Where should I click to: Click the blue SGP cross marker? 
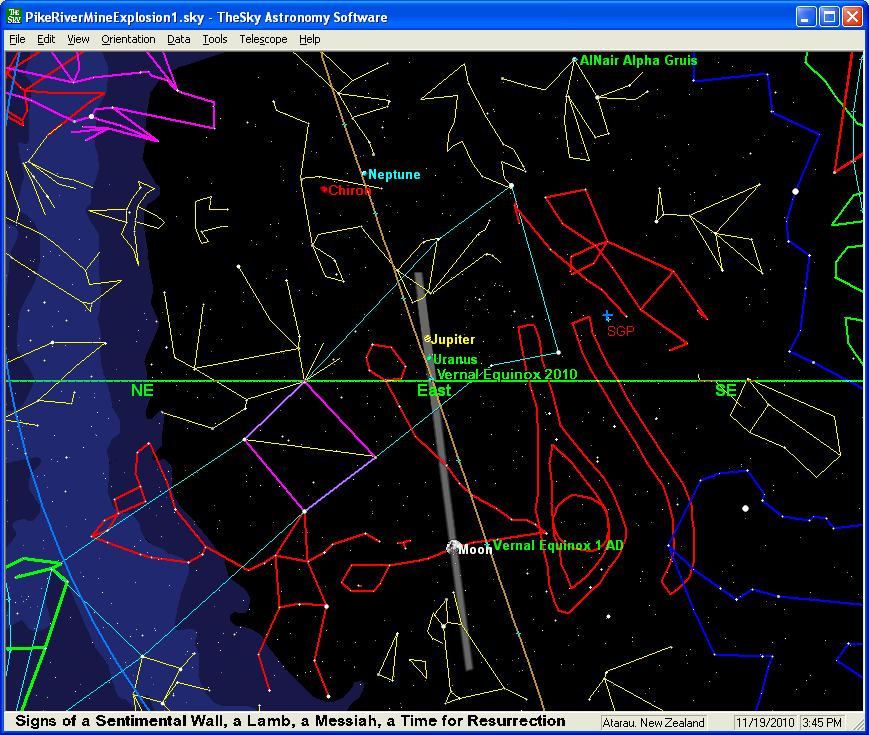(607, 316)
